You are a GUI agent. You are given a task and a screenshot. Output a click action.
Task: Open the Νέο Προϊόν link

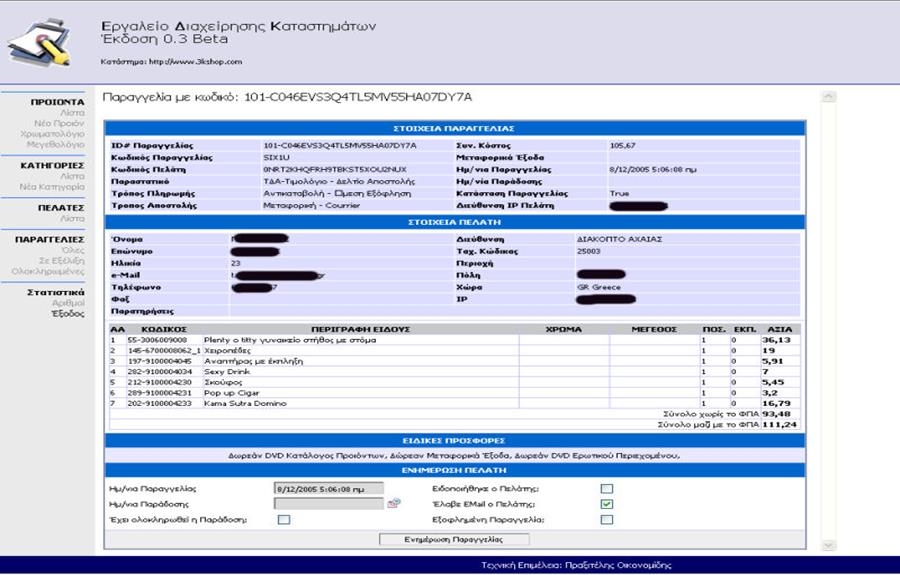pos(59,123)
